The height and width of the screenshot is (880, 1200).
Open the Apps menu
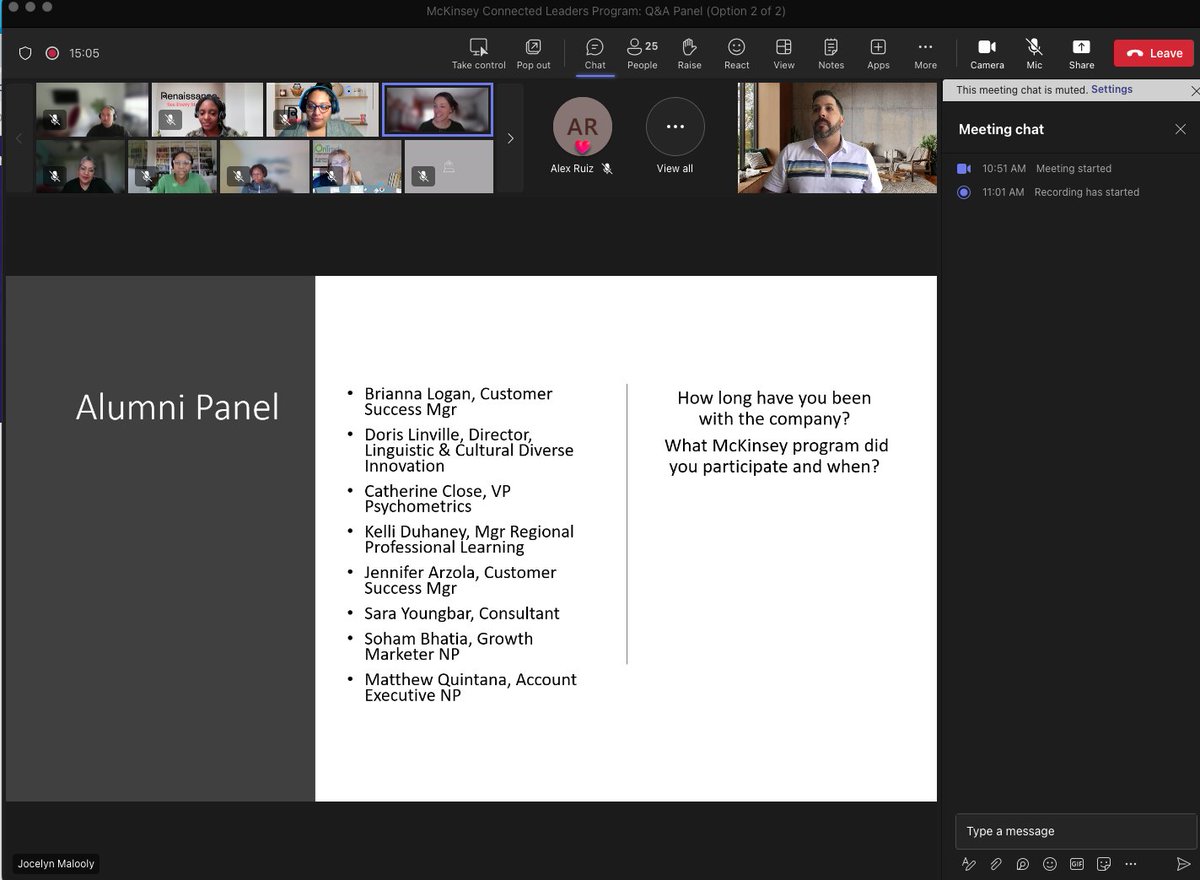pos(878,54)
